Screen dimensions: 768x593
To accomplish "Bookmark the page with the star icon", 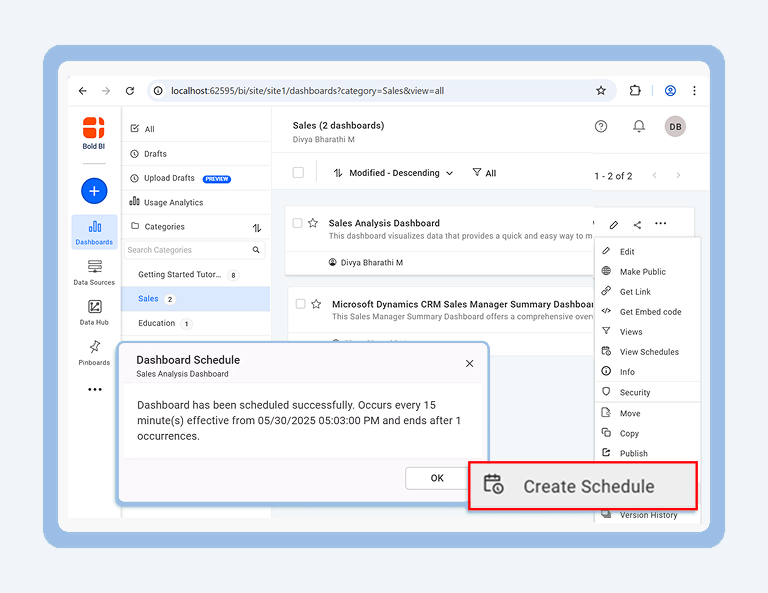I will [x=601, y=91].
